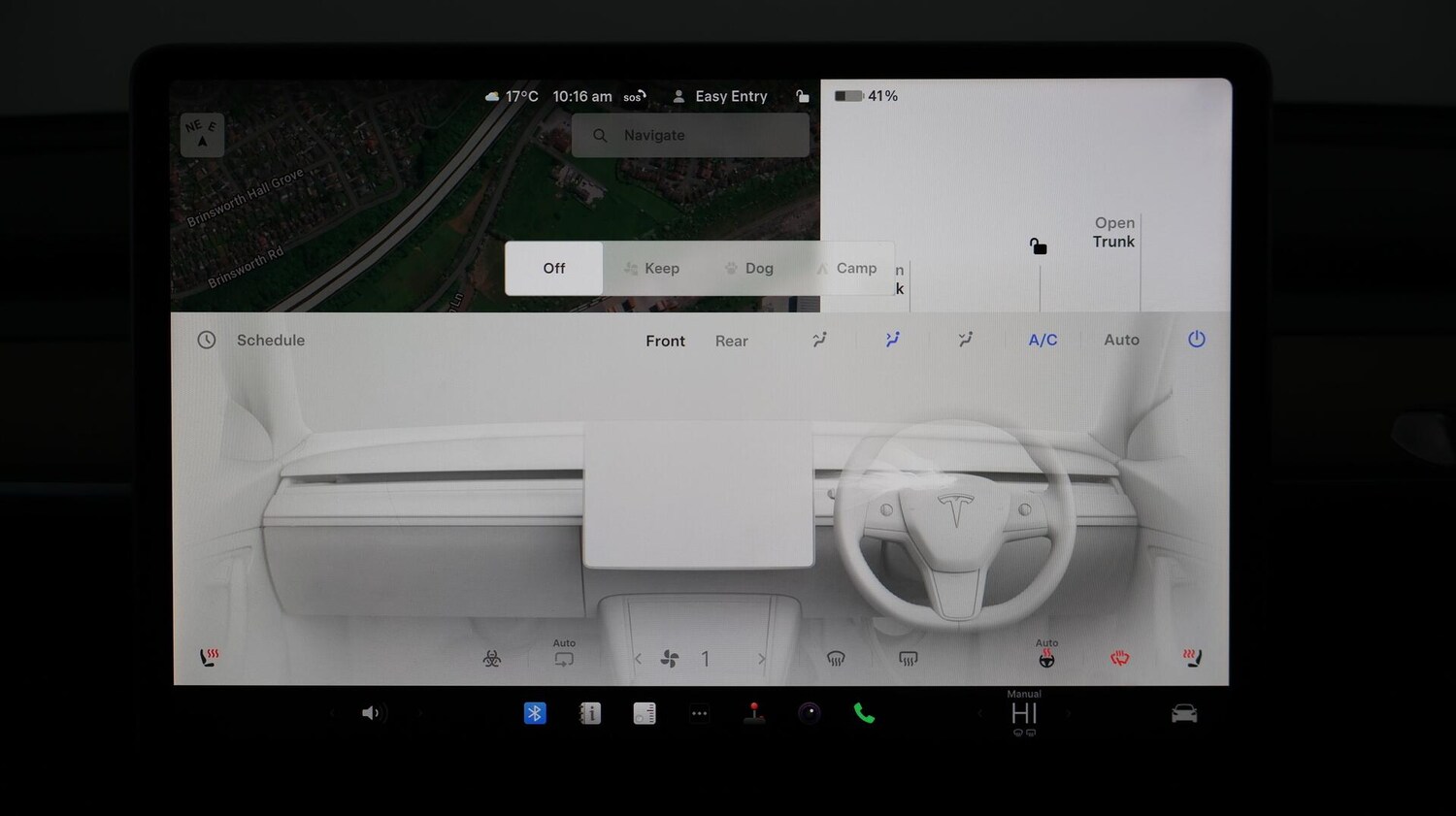The height and width of the screenshot is (816, 1456).
Task: Activate the front windshield defroster
Action: (836, 658)
